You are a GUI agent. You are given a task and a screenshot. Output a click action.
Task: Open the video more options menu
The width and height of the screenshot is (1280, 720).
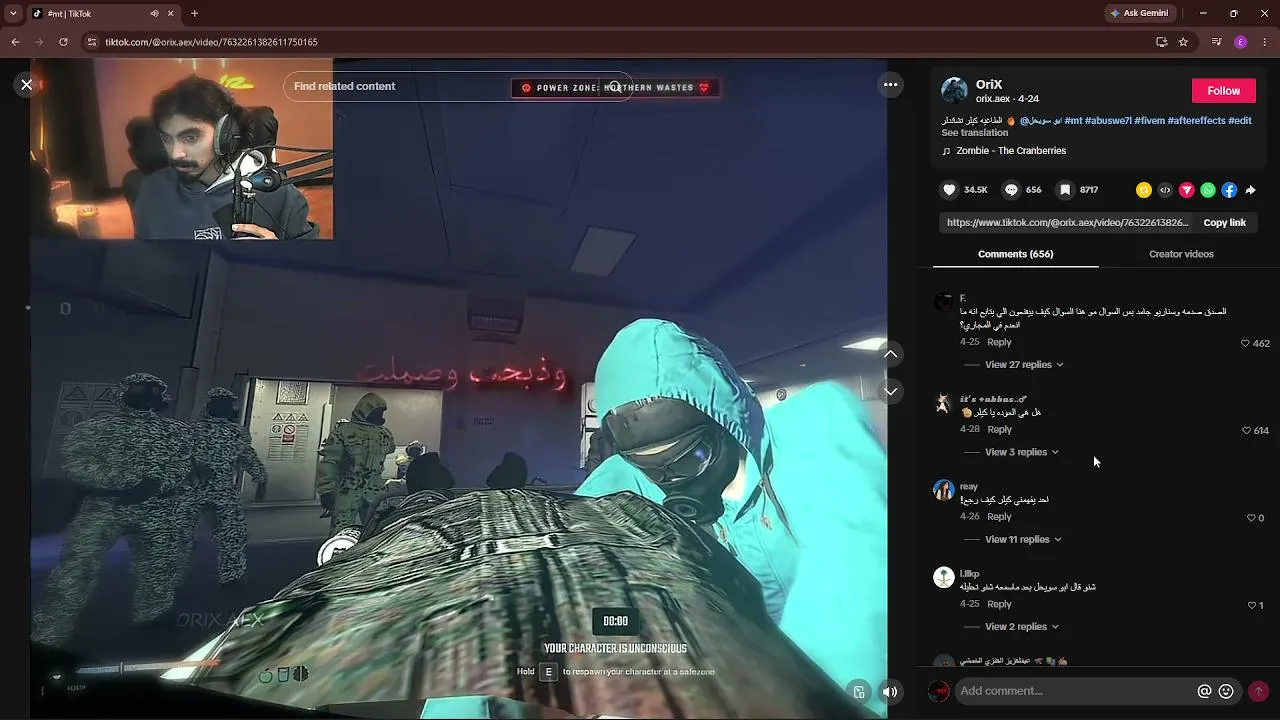tap(890, 85)
